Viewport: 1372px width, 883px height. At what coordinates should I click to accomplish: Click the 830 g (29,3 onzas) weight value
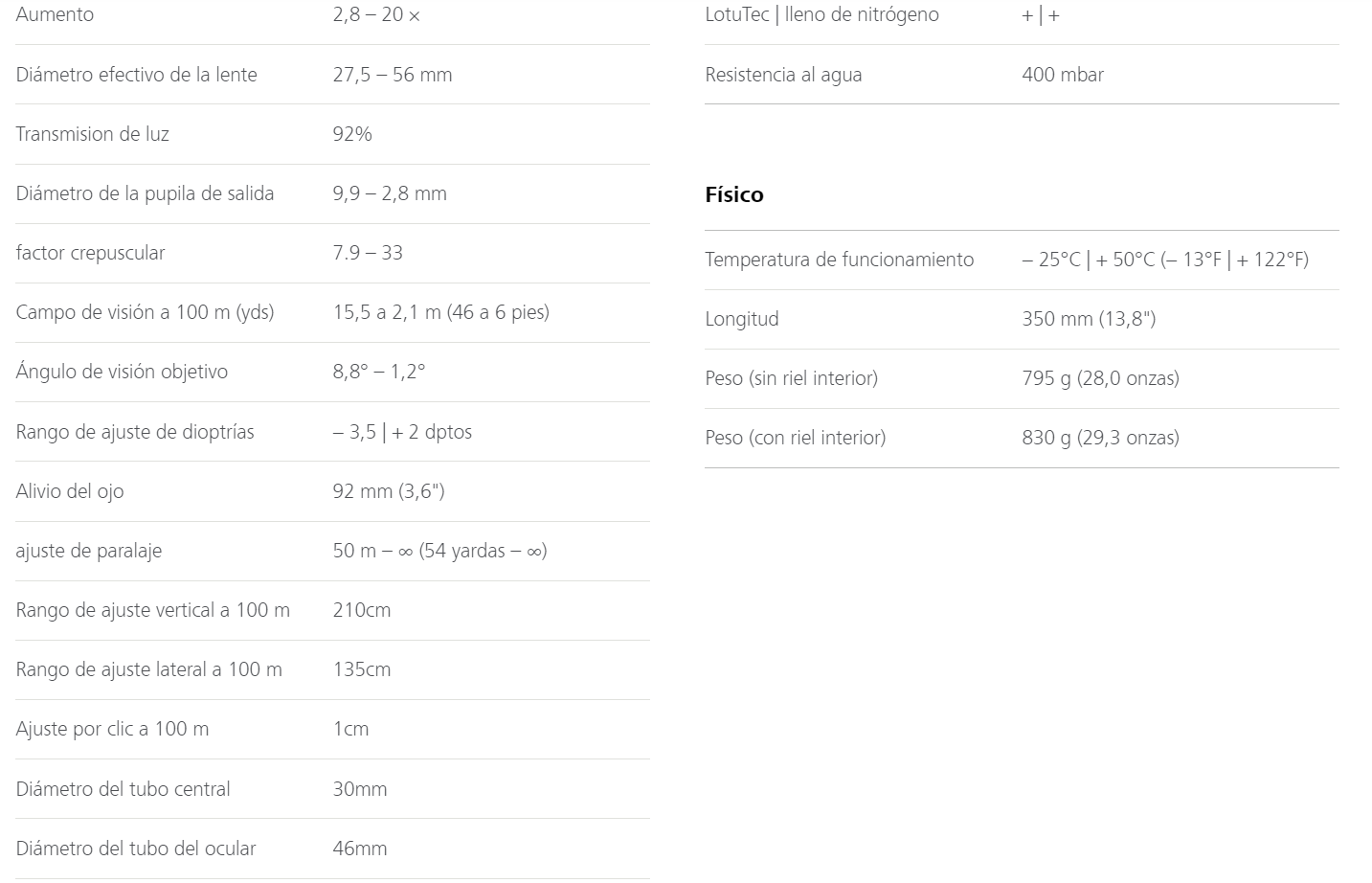(x=1101, y=438)
